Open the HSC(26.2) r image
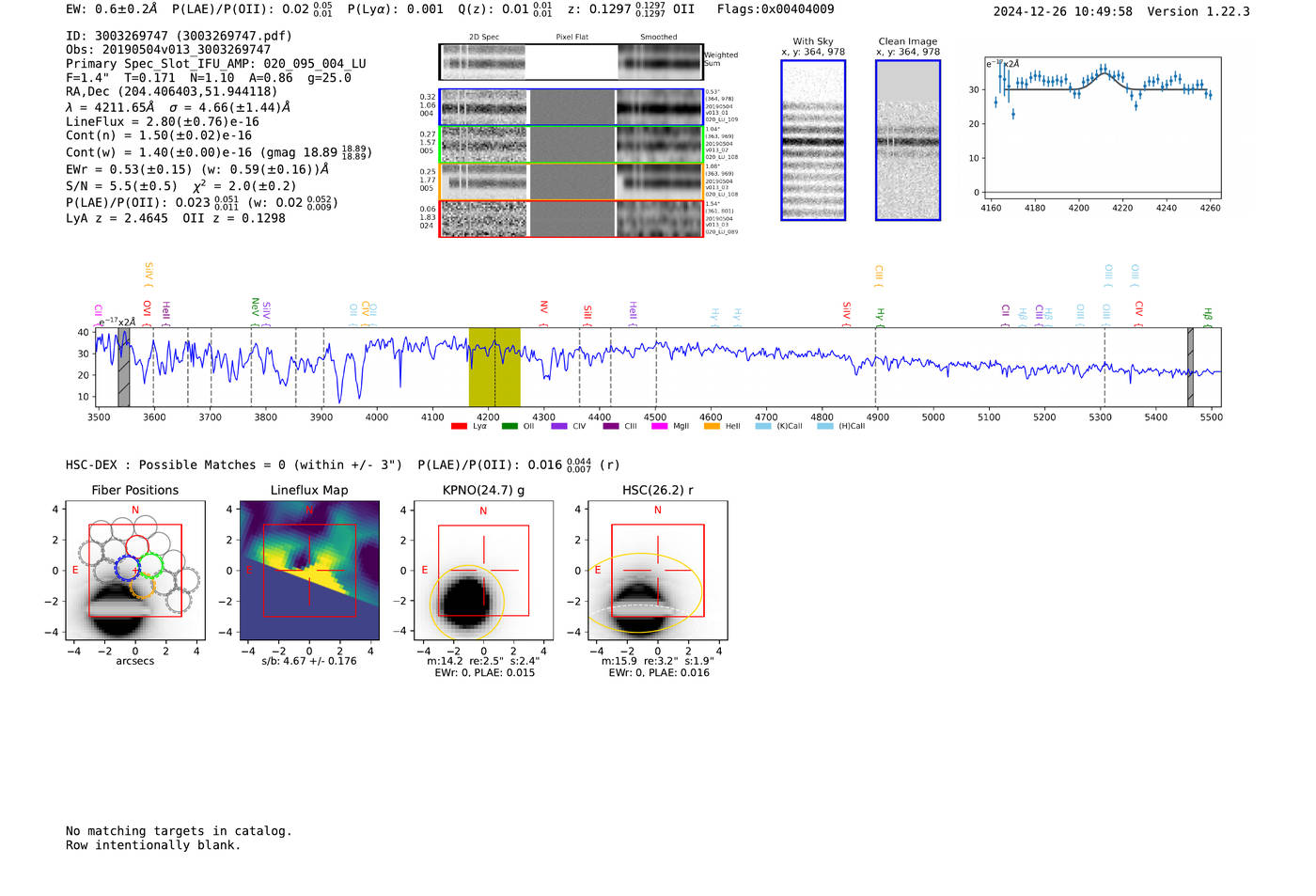 (657, 571)
